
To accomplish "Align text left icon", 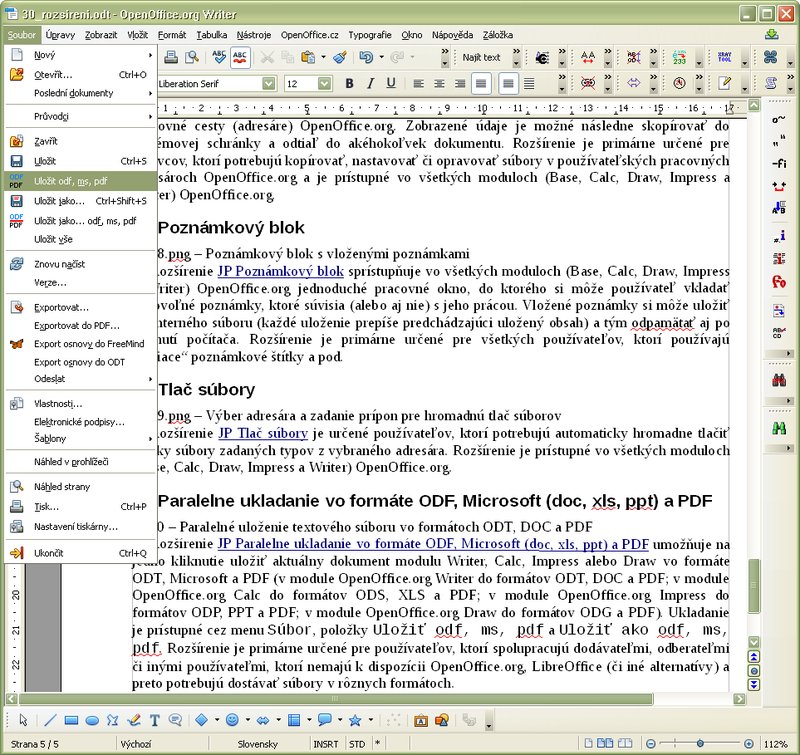I will tap(418, 83).
